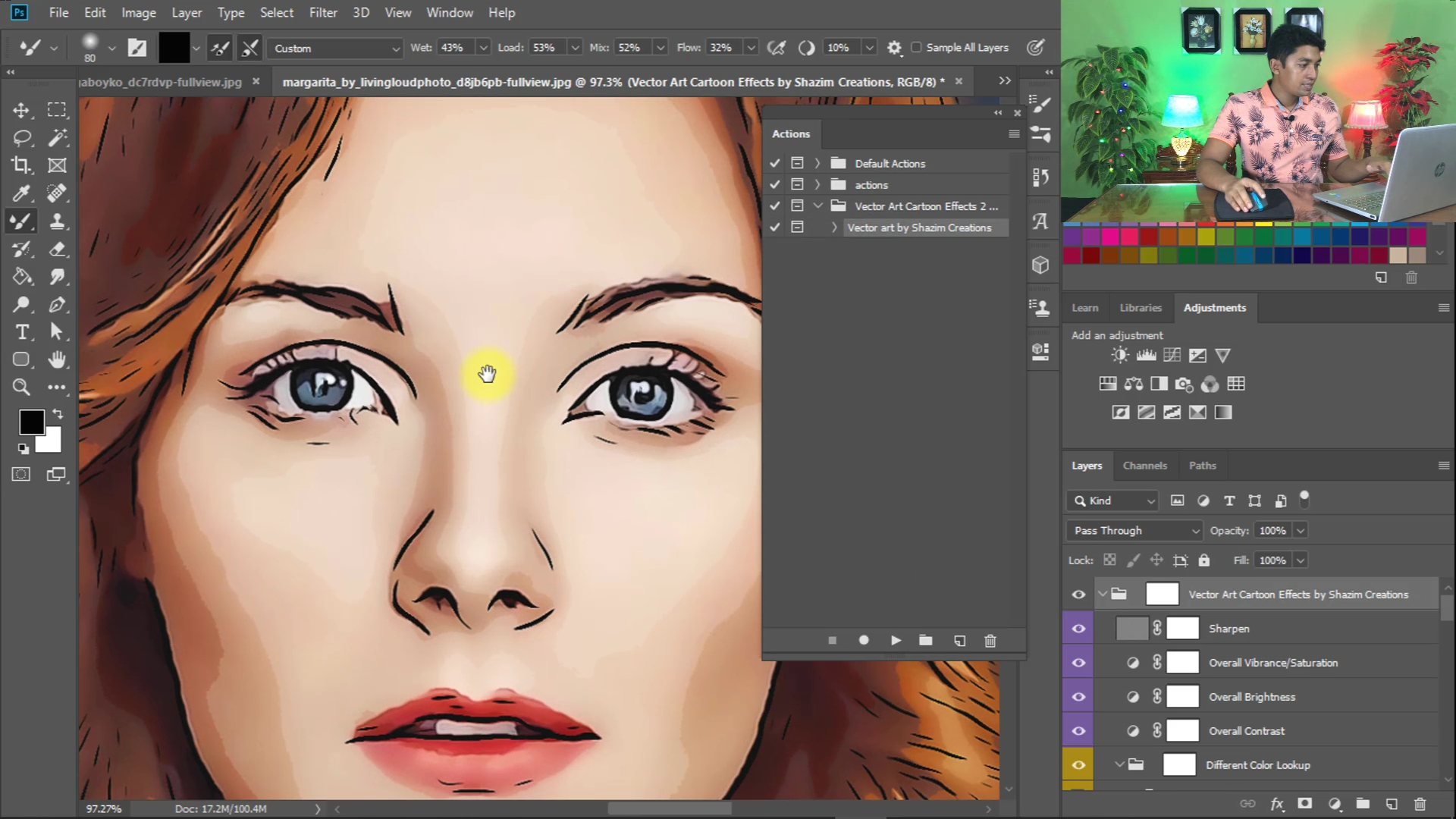Add a Brightness/Contrast adjustment
Image resolution: width=1456 pixels, height=819 pixels.
point(1119,355)
